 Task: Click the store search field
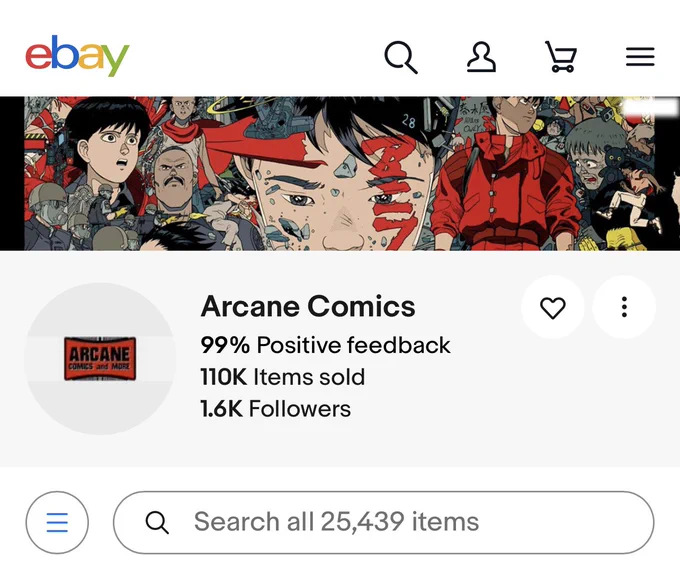coord(384,522)
